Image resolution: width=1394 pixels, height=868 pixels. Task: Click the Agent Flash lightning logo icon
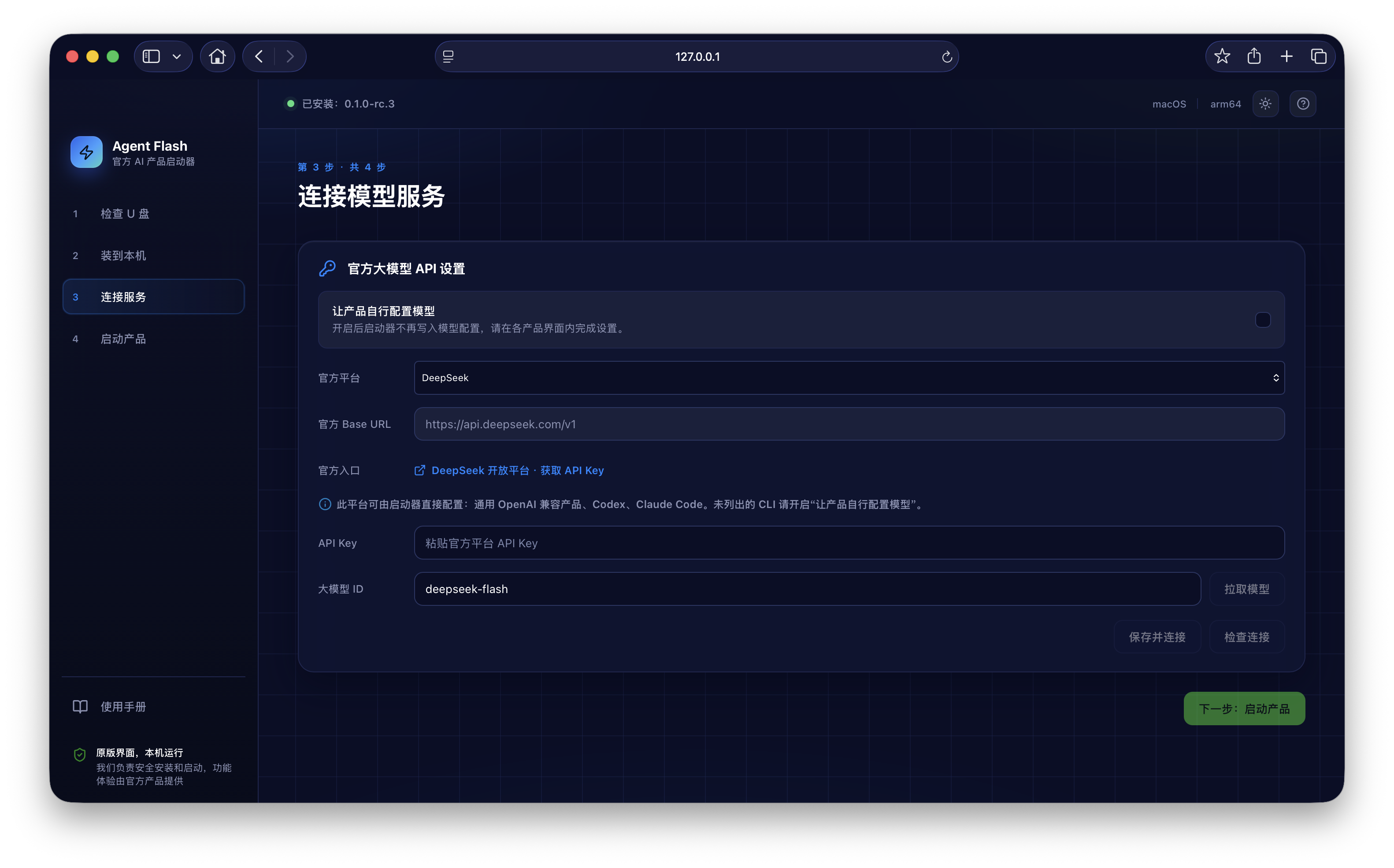point(86,152)
